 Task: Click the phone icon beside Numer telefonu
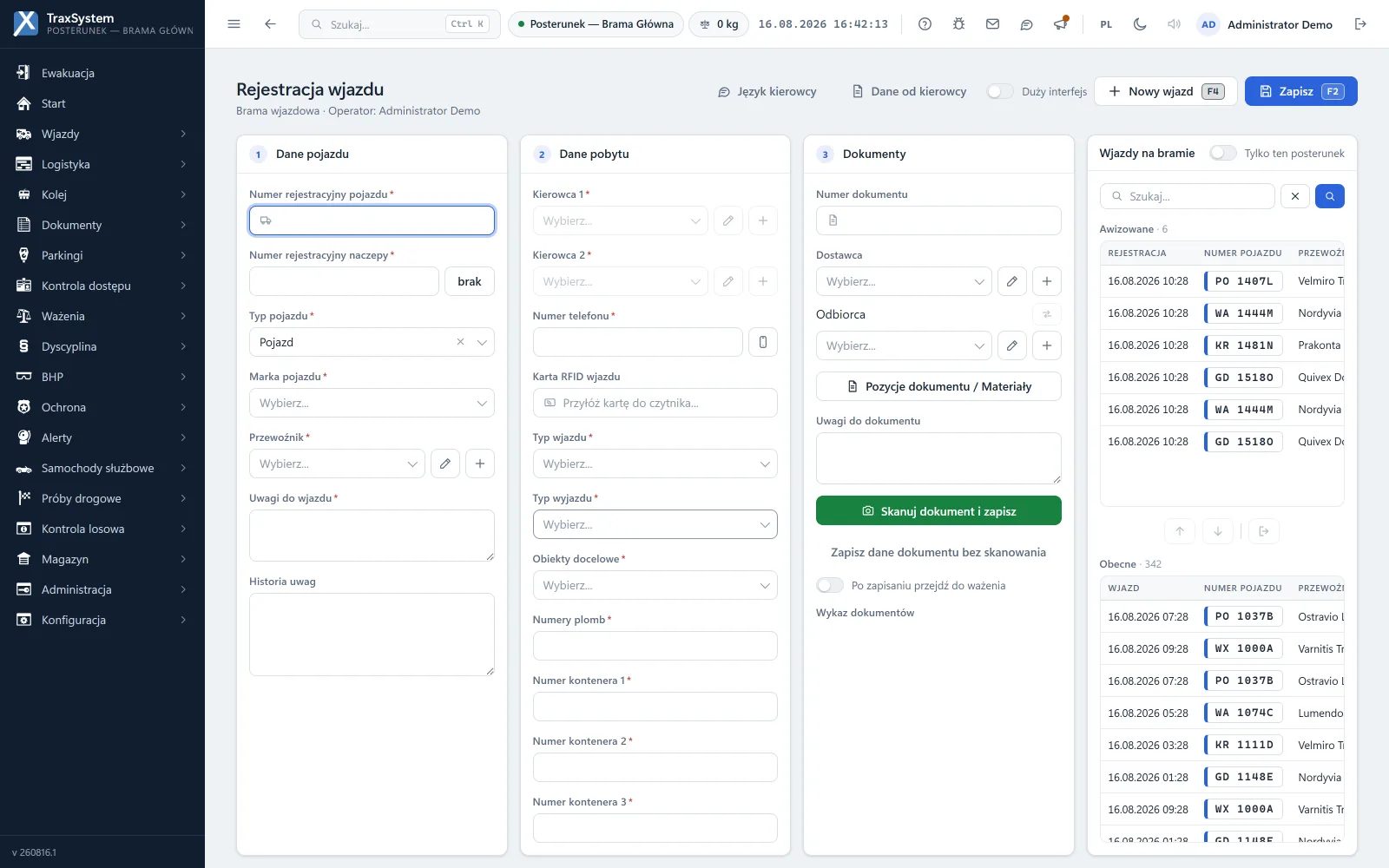[763, 342]
